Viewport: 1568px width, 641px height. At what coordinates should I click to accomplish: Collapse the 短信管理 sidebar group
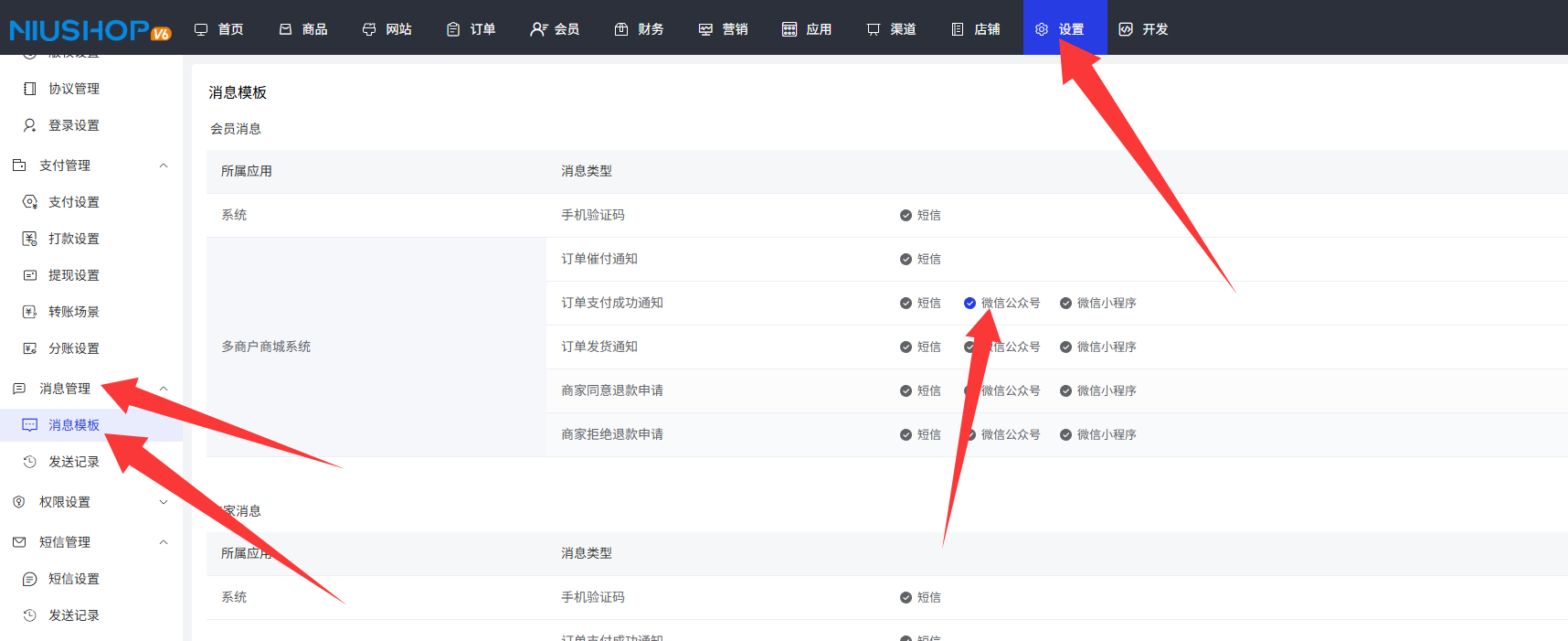coord(164,542)
